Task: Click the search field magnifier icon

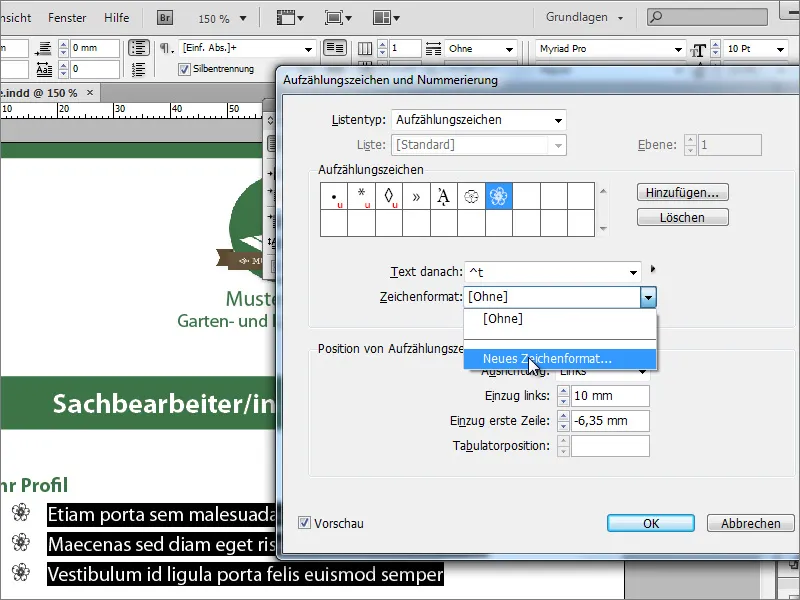Action: (x=657, y=17)
